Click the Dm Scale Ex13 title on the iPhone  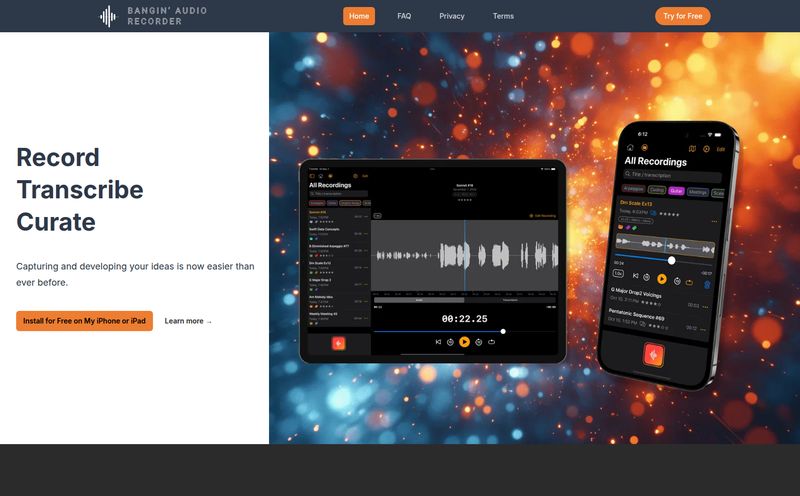click(636, 203)
